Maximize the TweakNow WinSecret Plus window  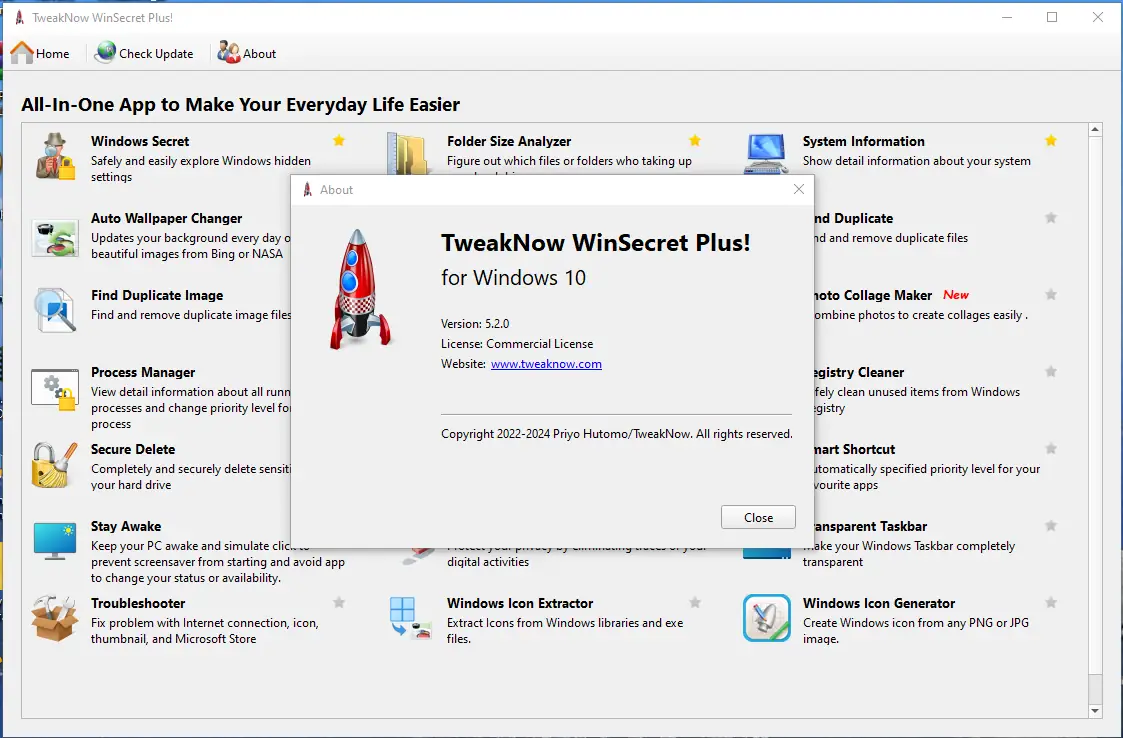1052,17
